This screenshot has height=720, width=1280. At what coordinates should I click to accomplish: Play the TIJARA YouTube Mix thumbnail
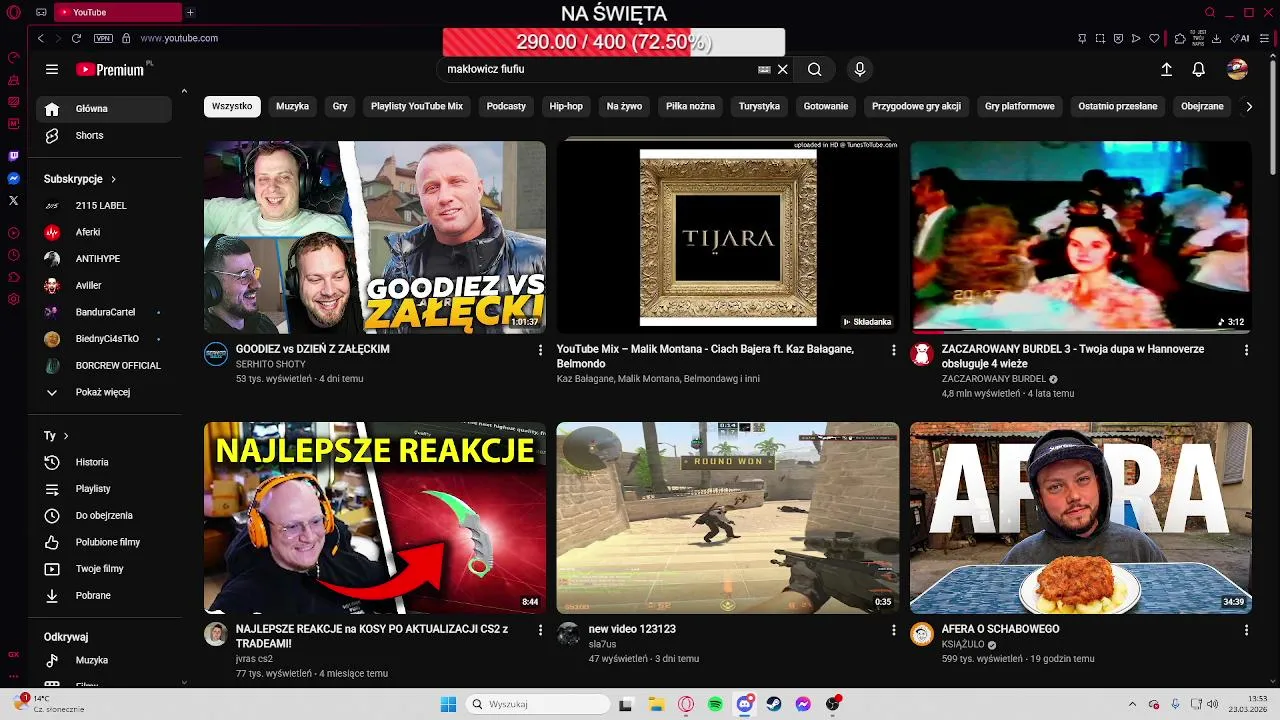point(728,237)
